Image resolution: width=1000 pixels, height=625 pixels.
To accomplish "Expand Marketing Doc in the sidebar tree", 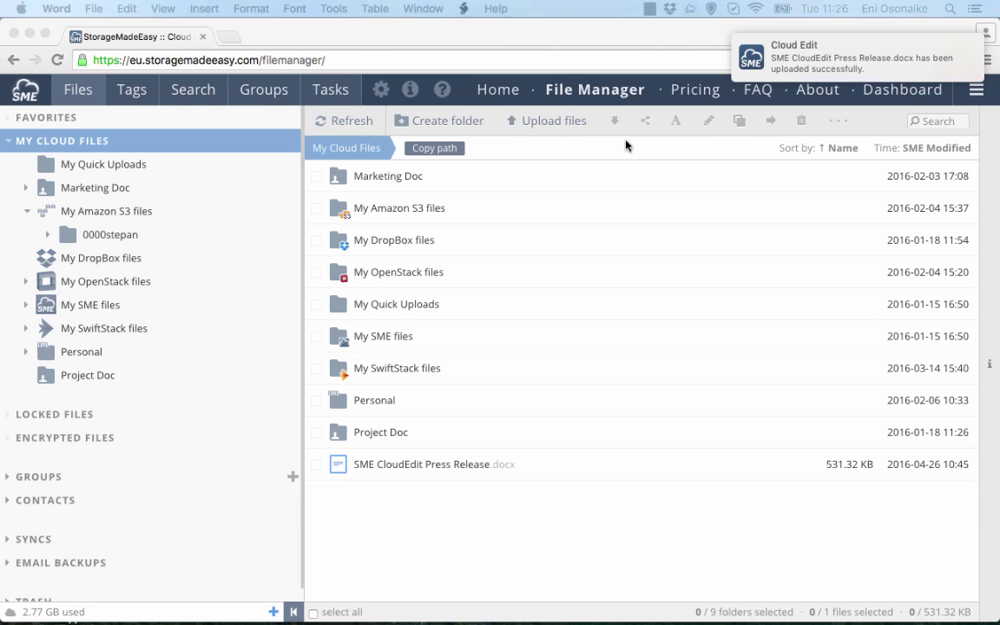I will [x=26, y=188].
